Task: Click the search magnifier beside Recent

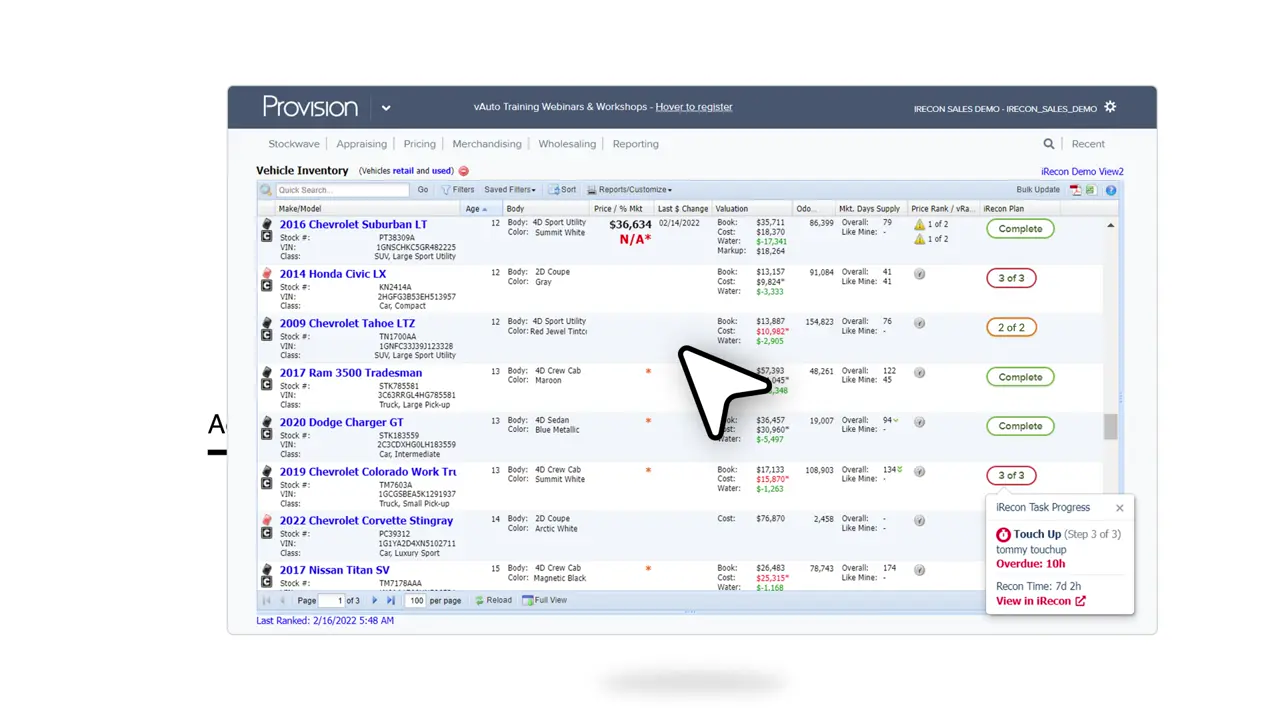Action: 1049,144
